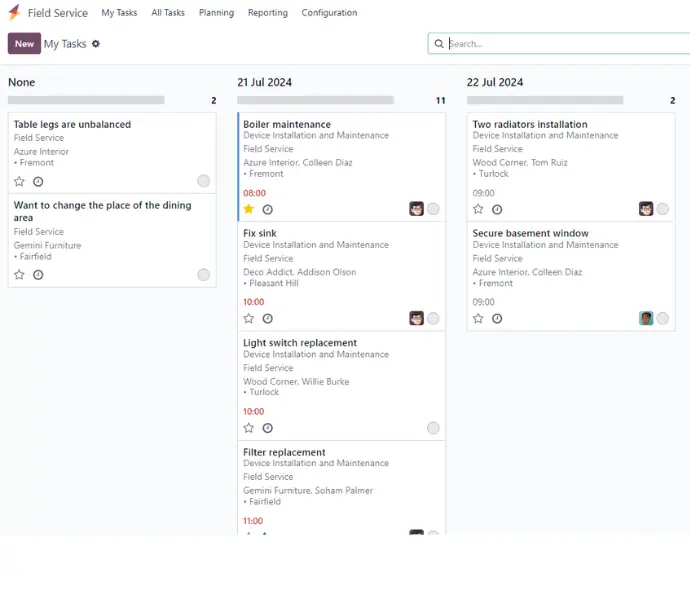The image size is (690, 590).
Task: Click the Field Service lightning logo icon
Action: coord(15,12)
